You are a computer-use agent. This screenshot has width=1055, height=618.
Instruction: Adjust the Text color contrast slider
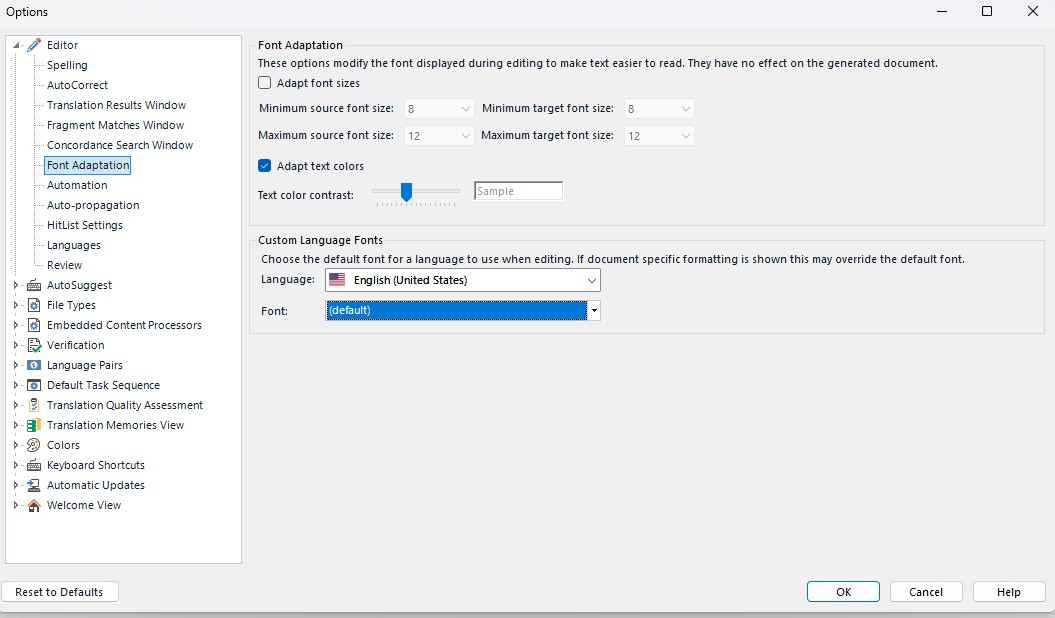coord(405,194)
